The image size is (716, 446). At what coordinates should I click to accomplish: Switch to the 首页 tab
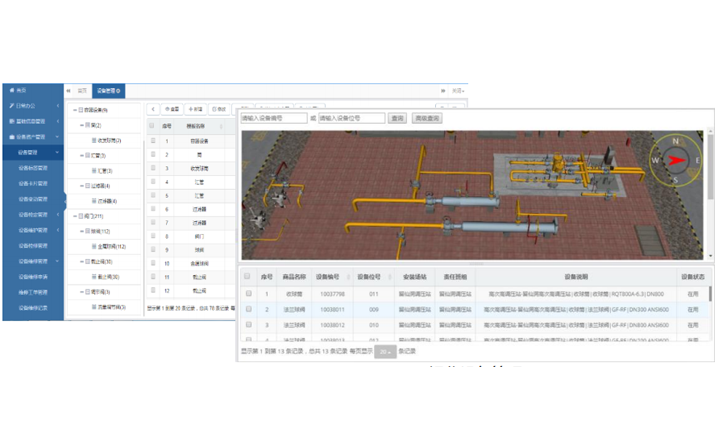pos(82,91)
